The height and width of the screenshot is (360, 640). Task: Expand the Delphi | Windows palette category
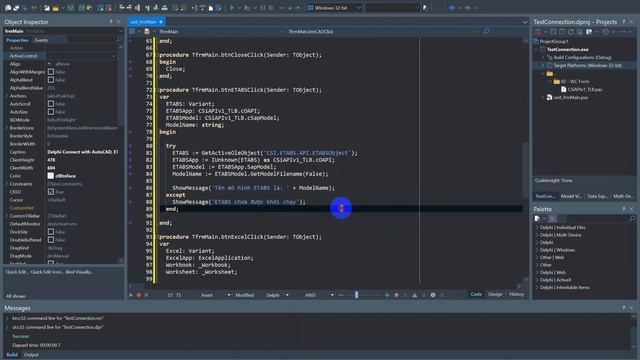coord(537,250)
